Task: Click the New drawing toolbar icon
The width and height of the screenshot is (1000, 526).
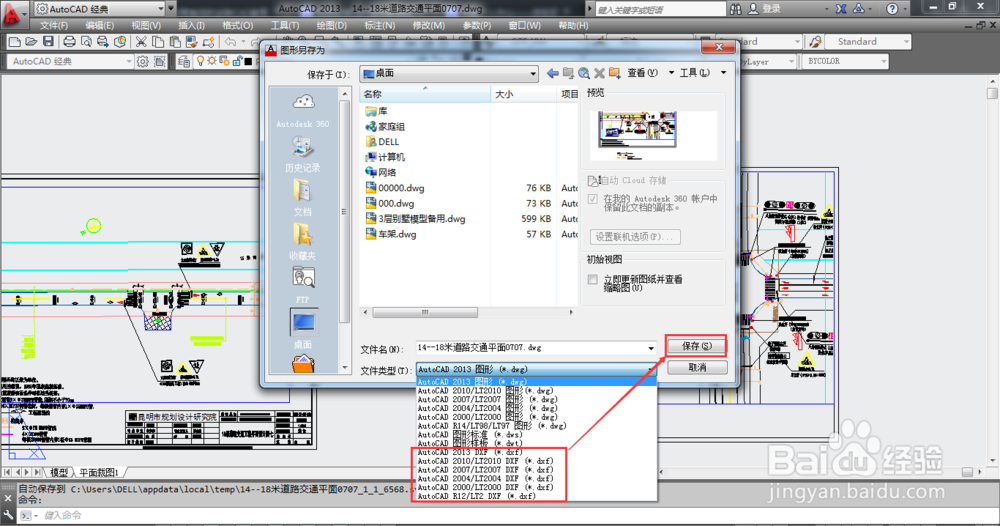Action: (x=14, y=42)
